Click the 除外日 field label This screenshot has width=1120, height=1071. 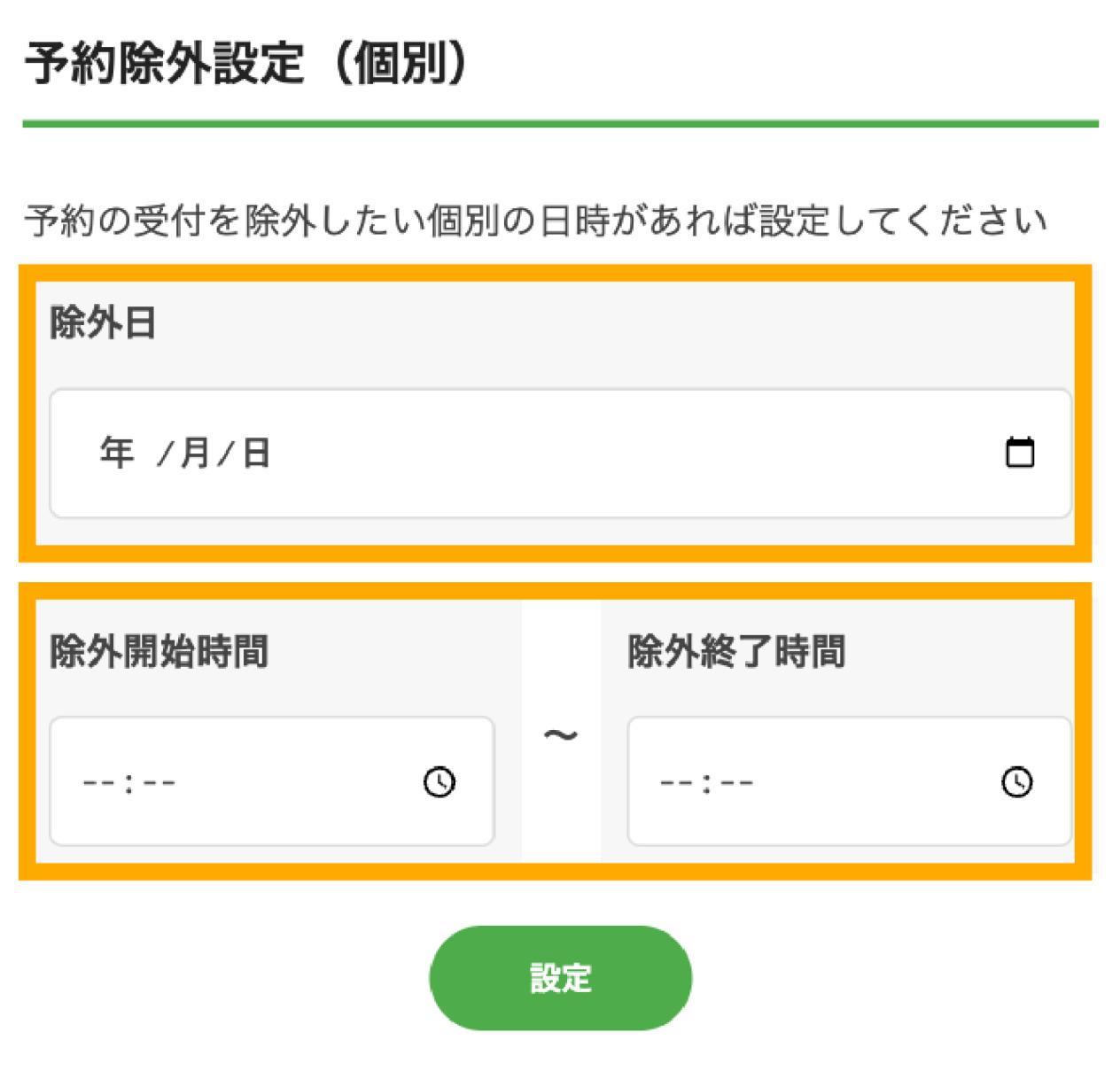103,322
